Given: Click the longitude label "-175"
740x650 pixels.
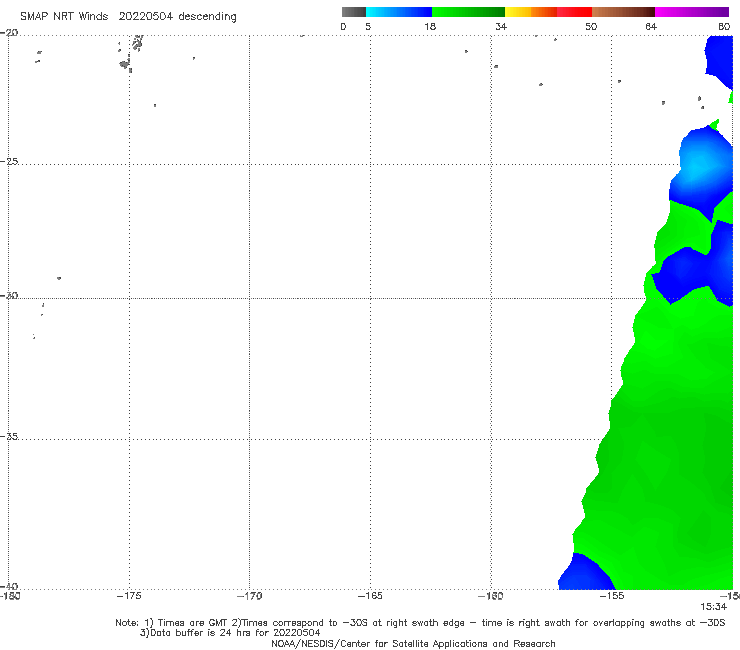Looking at the screenshot, I should [129, 596].
